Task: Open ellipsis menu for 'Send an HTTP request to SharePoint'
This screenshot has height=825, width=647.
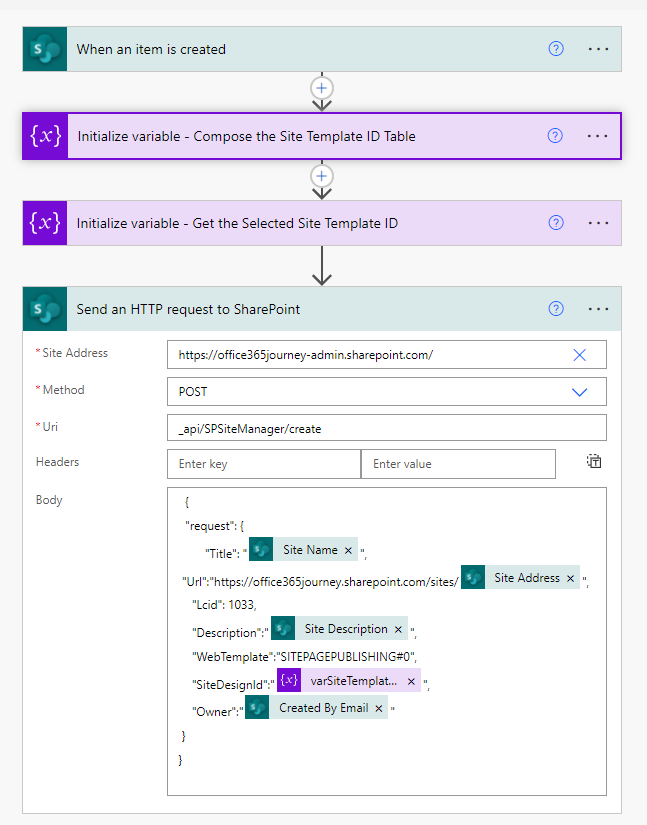Action: click(599, 309)
